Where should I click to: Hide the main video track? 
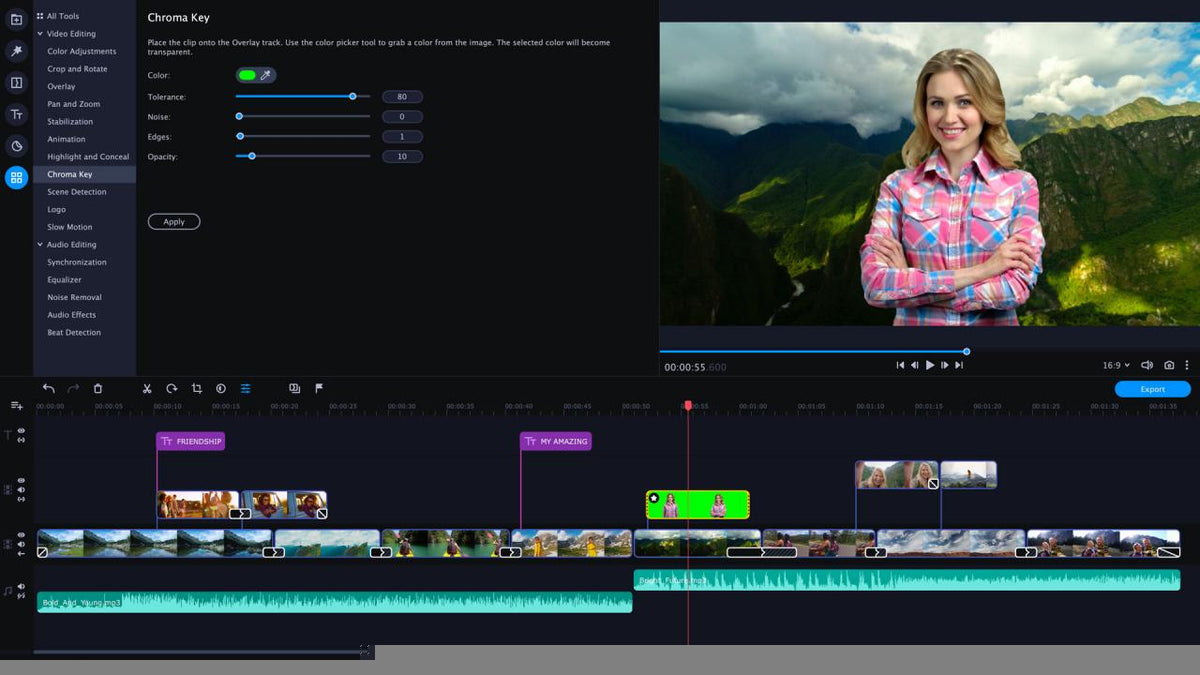[21, 535]
